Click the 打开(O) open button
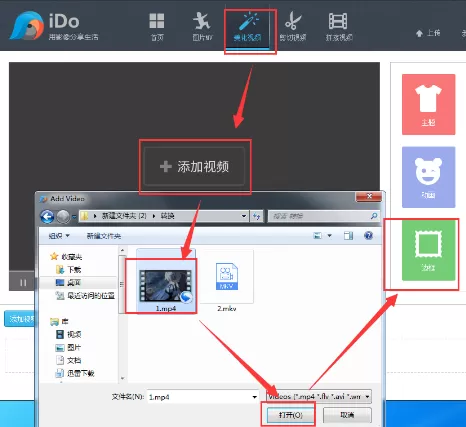This screenshot has height=427, width=466. click(290, 415)
